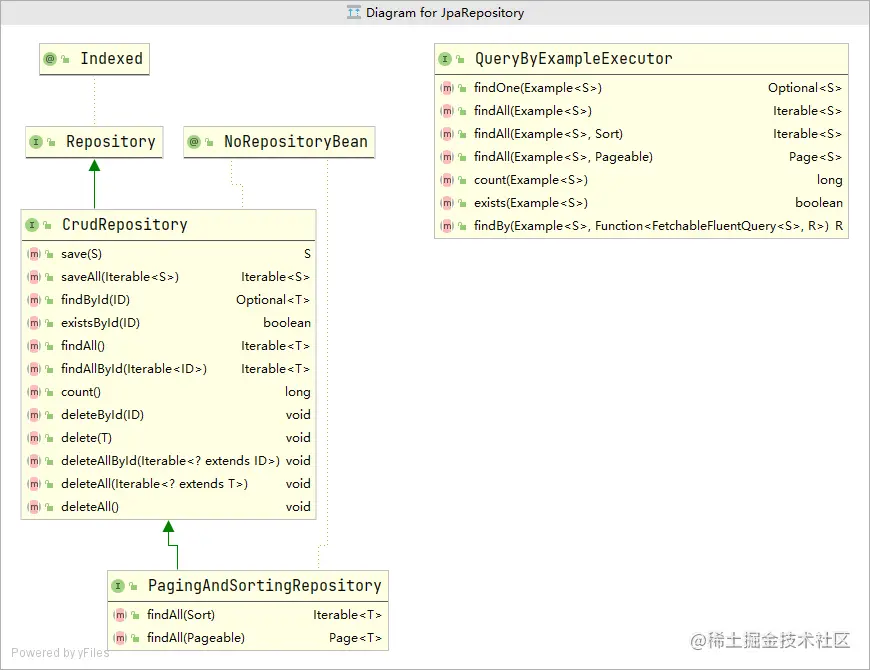This screenshot has height=670, width=870.
Task: Click the method icon next to findAll(Sort)
Action: (x=120, y=615)
